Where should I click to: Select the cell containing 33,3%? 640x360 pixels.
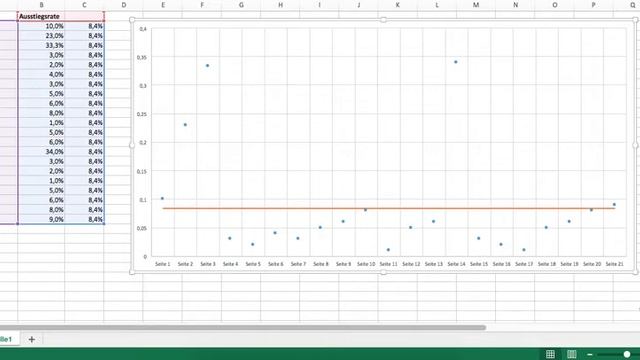click(x=41, y=45)
